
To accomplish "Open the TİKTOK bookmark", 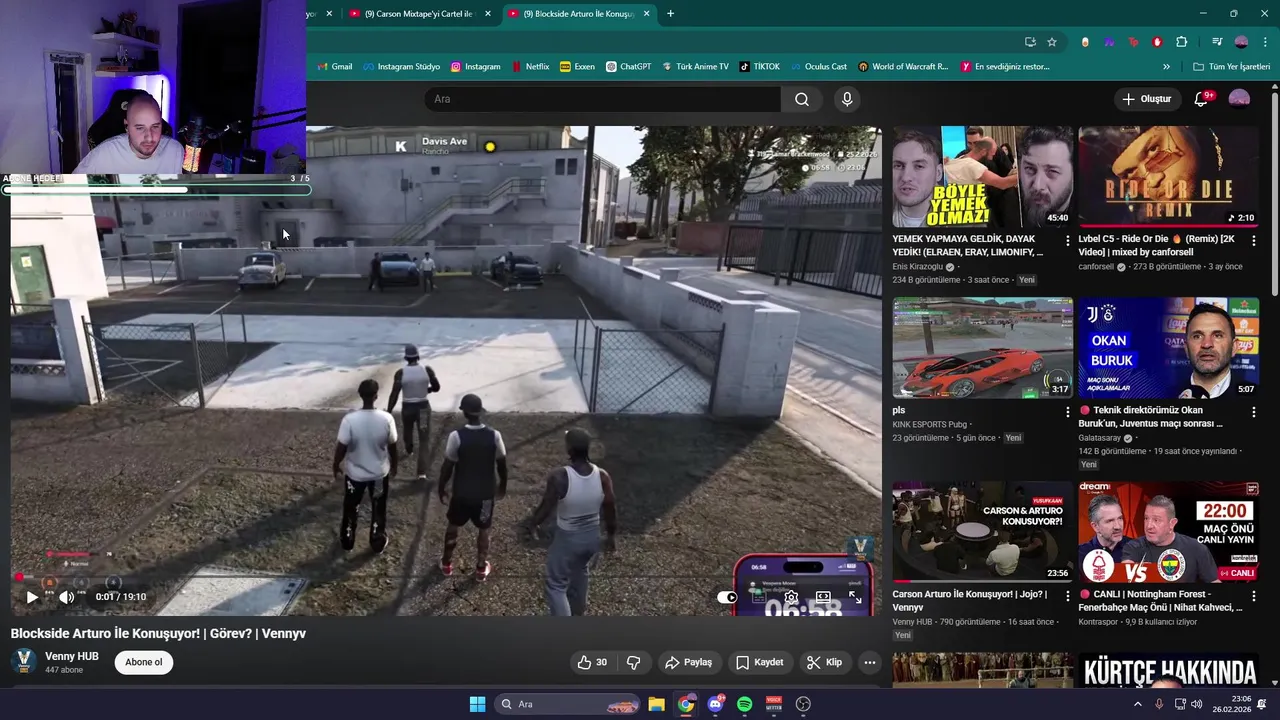I will (x=759, y=67).
